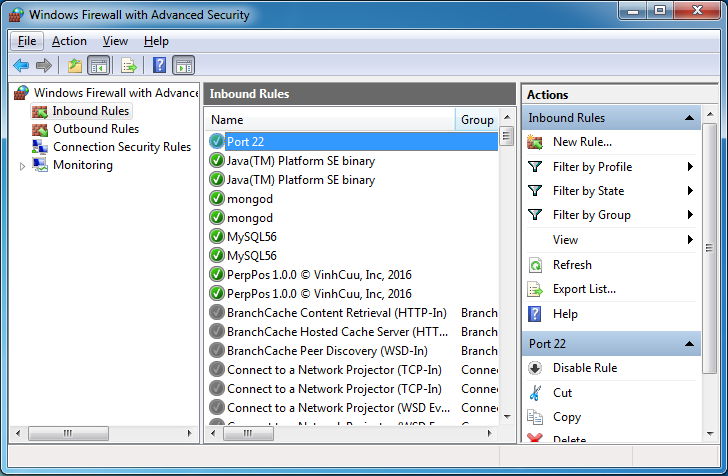The width and height of the screenshot is (728, 476).
Task: Click the Copy pages icon
Action: (535, 417)
